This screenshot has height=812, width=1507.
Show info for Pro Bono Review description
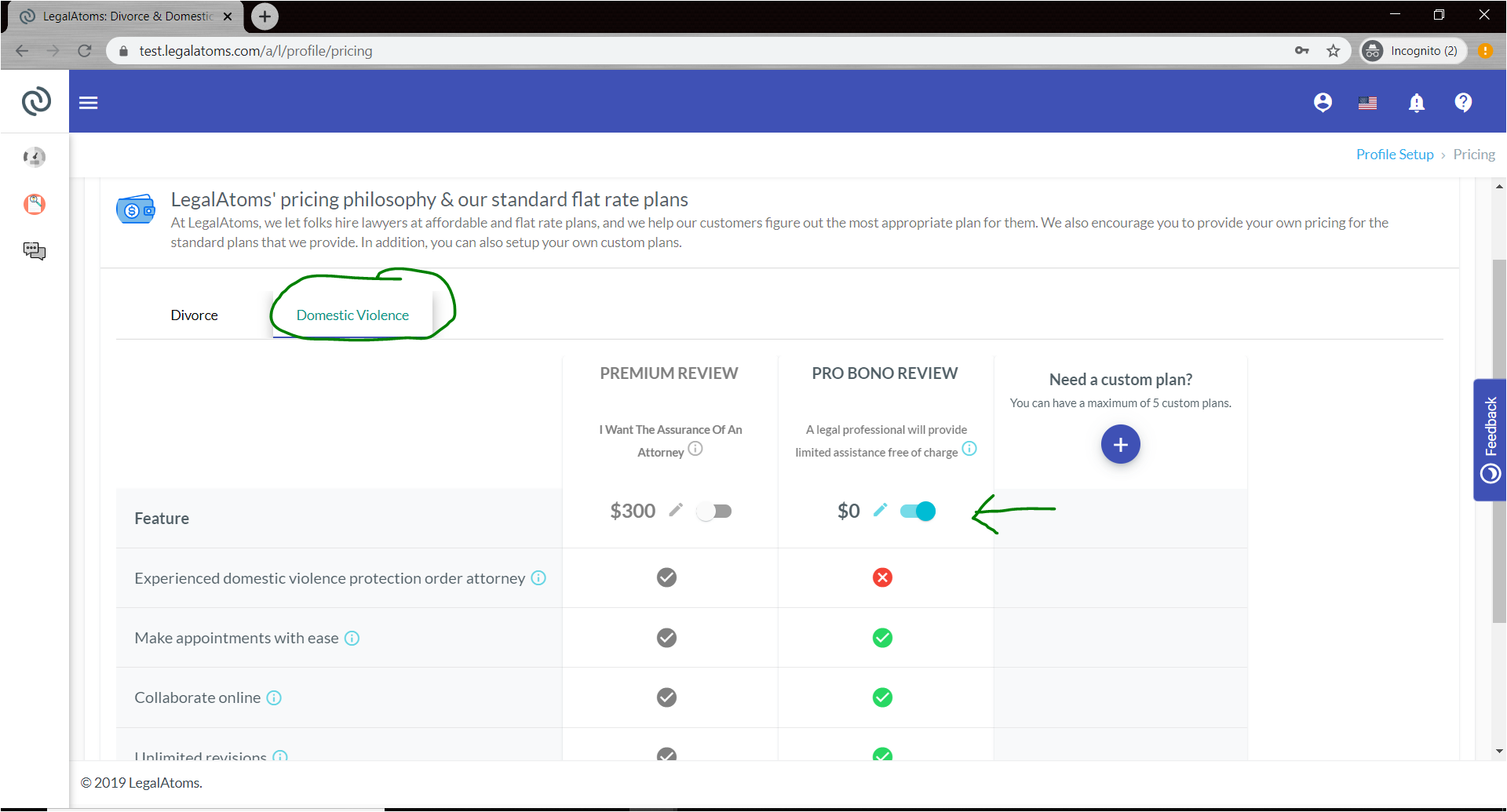coord(969,449)
